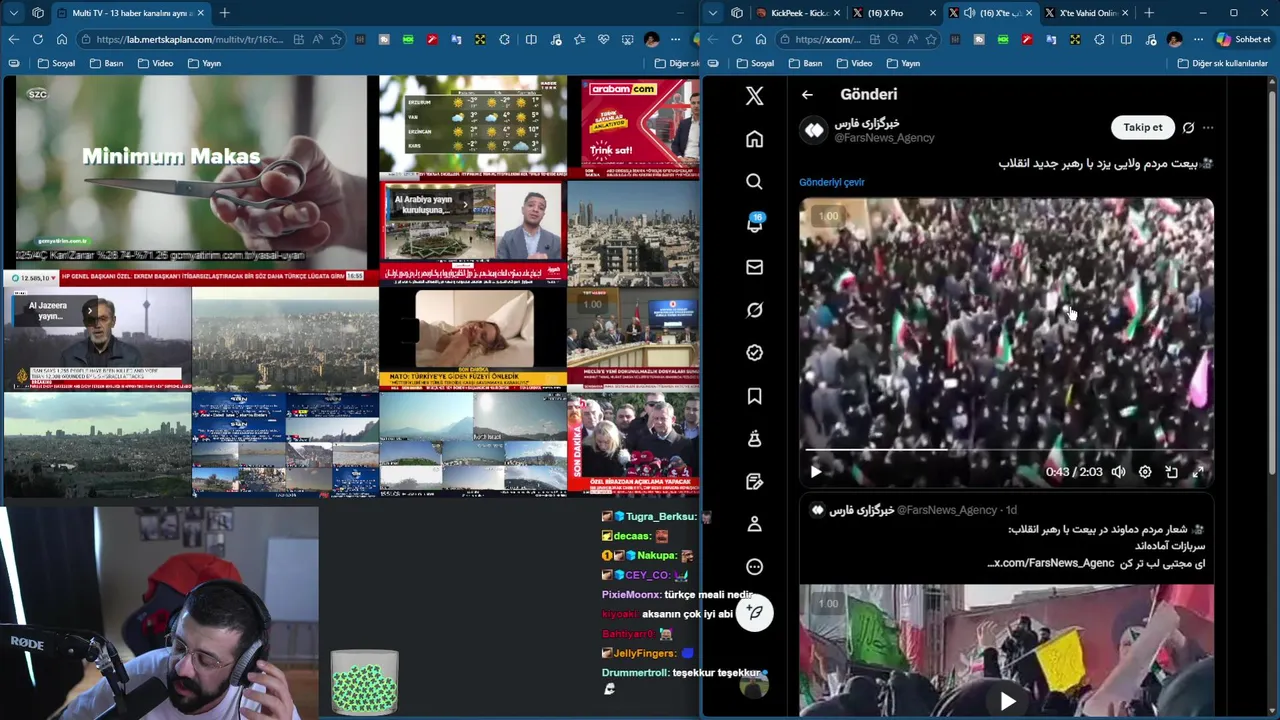This screenshot has width=1280, height=720.
Task: Mute the playing X tab via speaker icon
Action: tap(969, 13)
